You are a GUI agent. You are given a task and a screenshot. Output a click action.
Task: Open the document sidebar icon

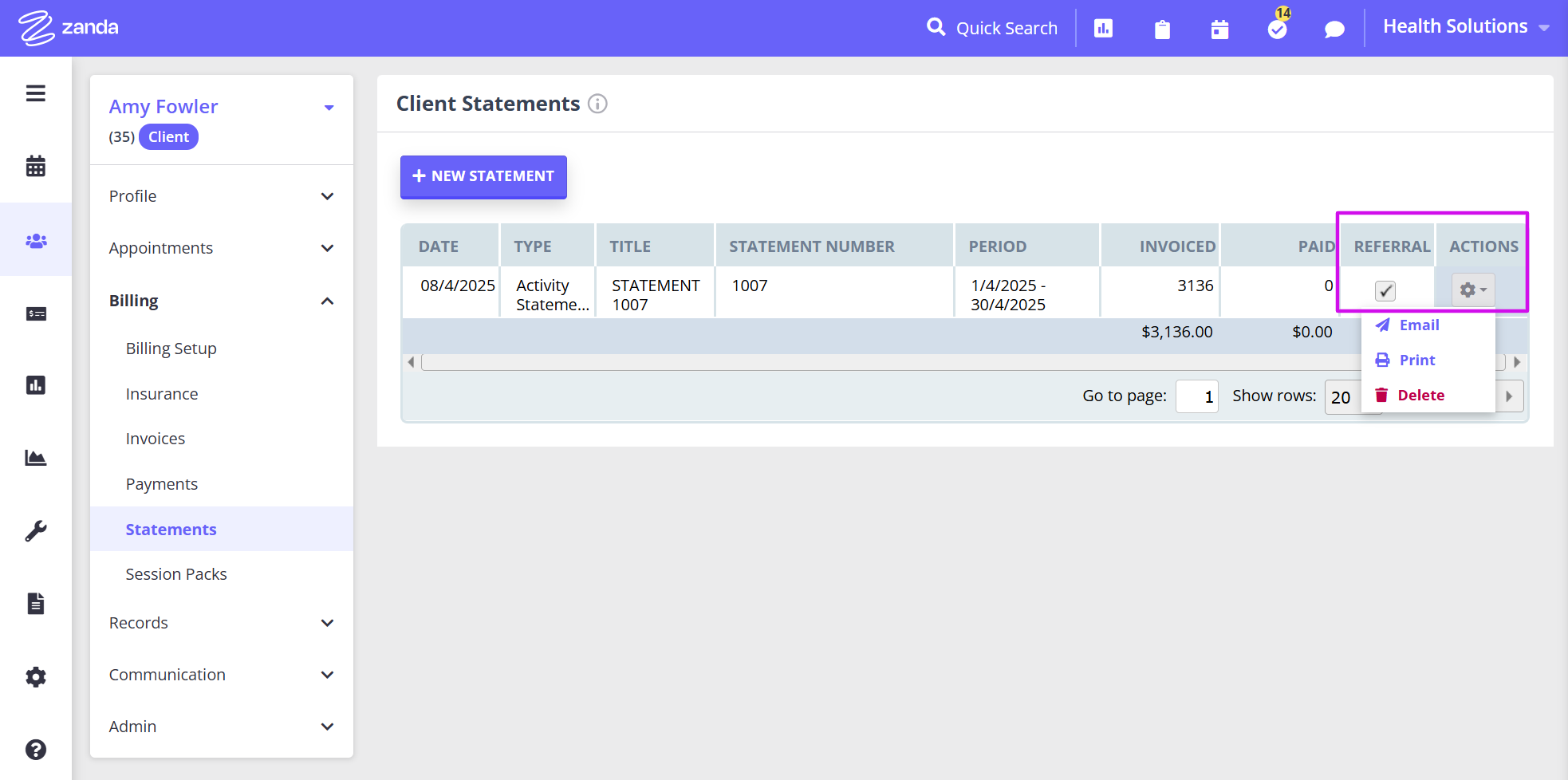pos(36,603)
